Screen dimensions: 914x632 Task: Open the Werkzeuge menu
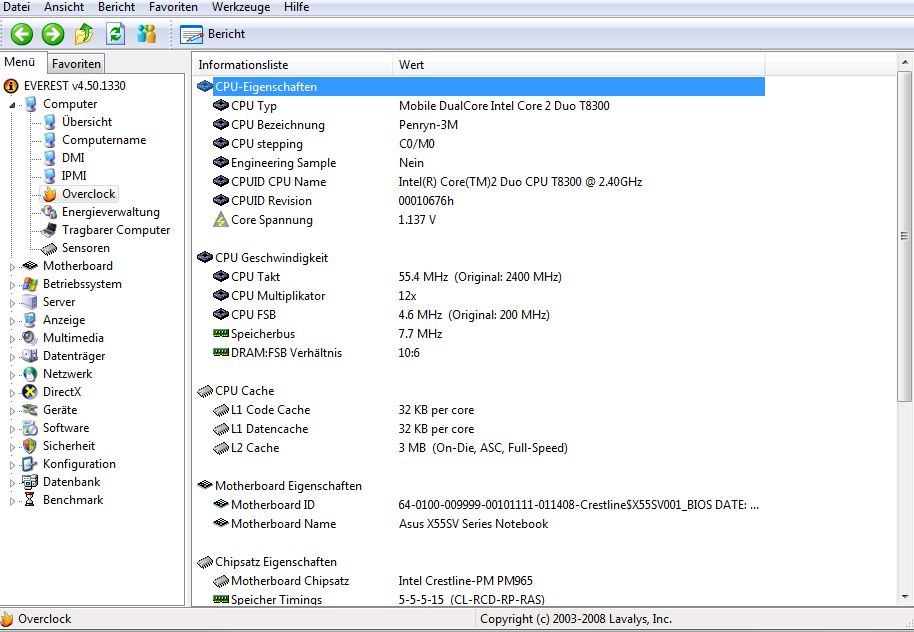[241, 7]
